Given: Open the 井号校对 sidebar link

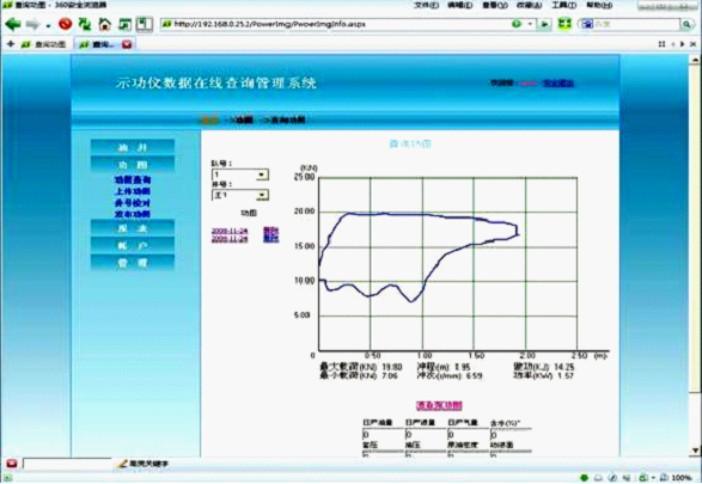Looking at the screenshot, I should [x=133, y=203].
